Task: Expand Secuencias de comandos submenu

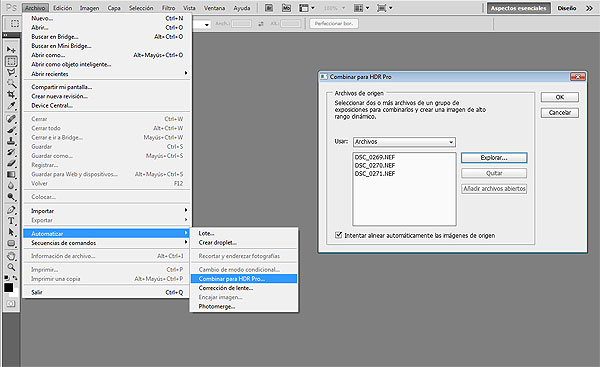Action: (107, 243)
